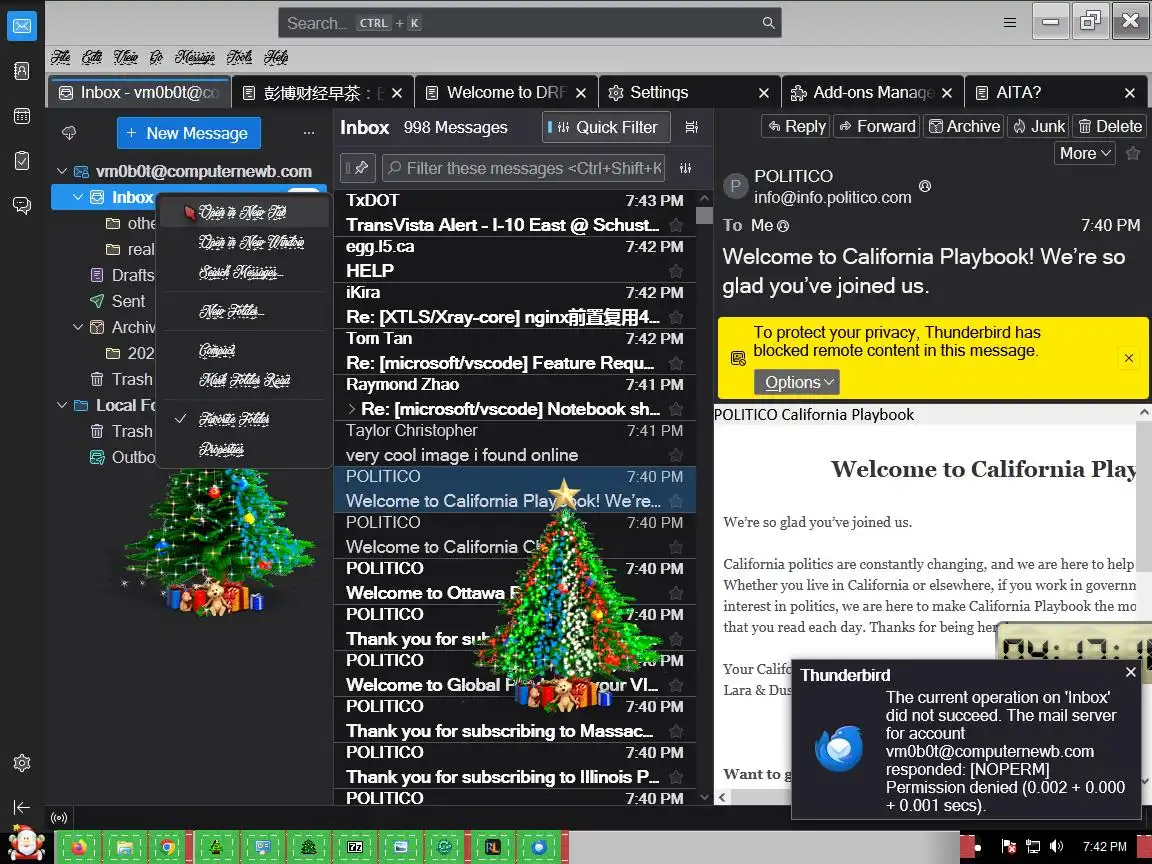Archive the open message
Viewport: 1152px width, 864px height.
tap(965, 126)
